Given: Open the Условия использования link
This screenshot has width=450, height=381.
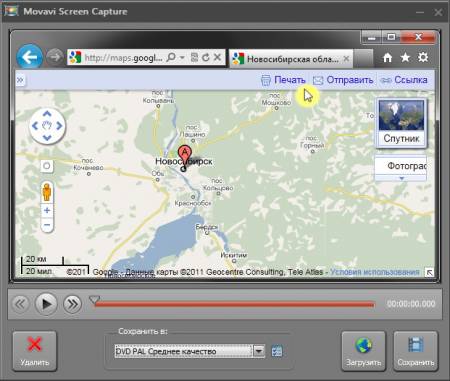Looking at the screenshot, I should pos(375,272).
